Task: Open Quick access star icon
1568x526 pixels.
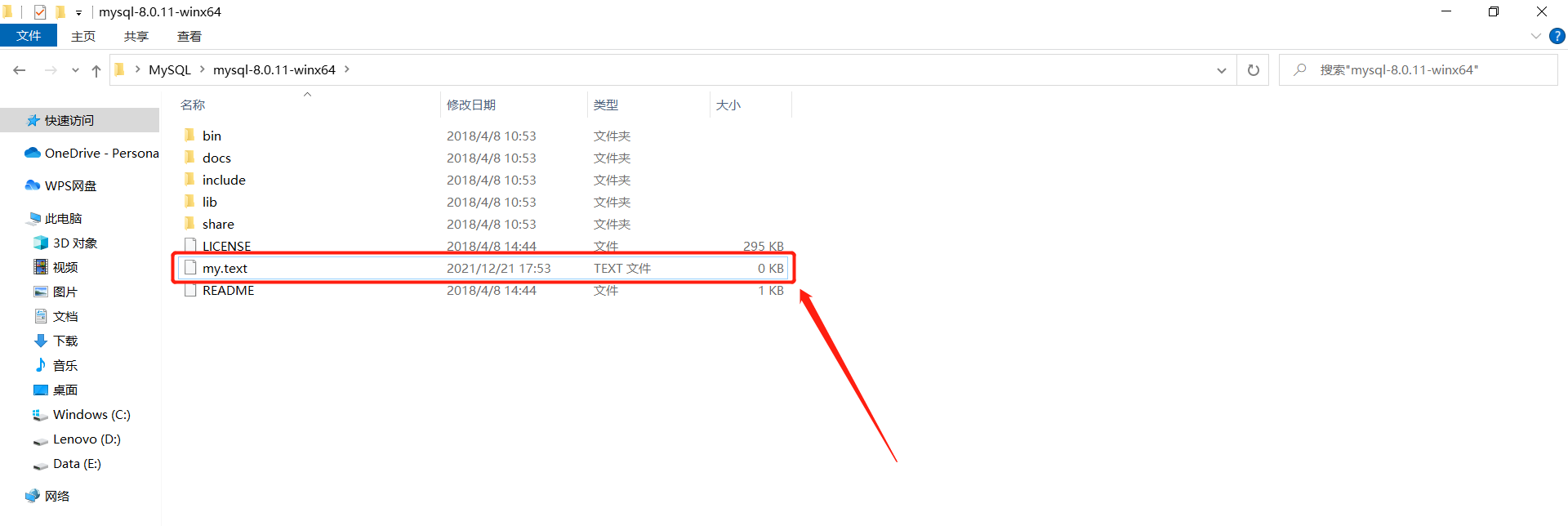Action: point(33,120)
